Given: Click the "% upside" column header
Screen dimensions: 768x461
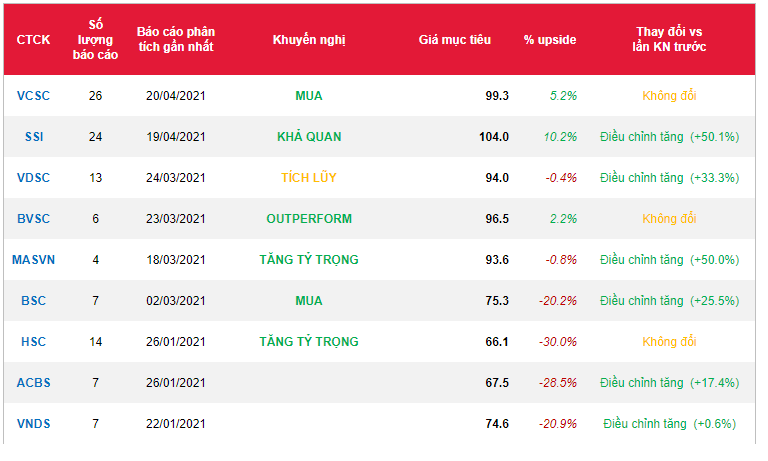Looking at the screenshot, I should (550, 39).
